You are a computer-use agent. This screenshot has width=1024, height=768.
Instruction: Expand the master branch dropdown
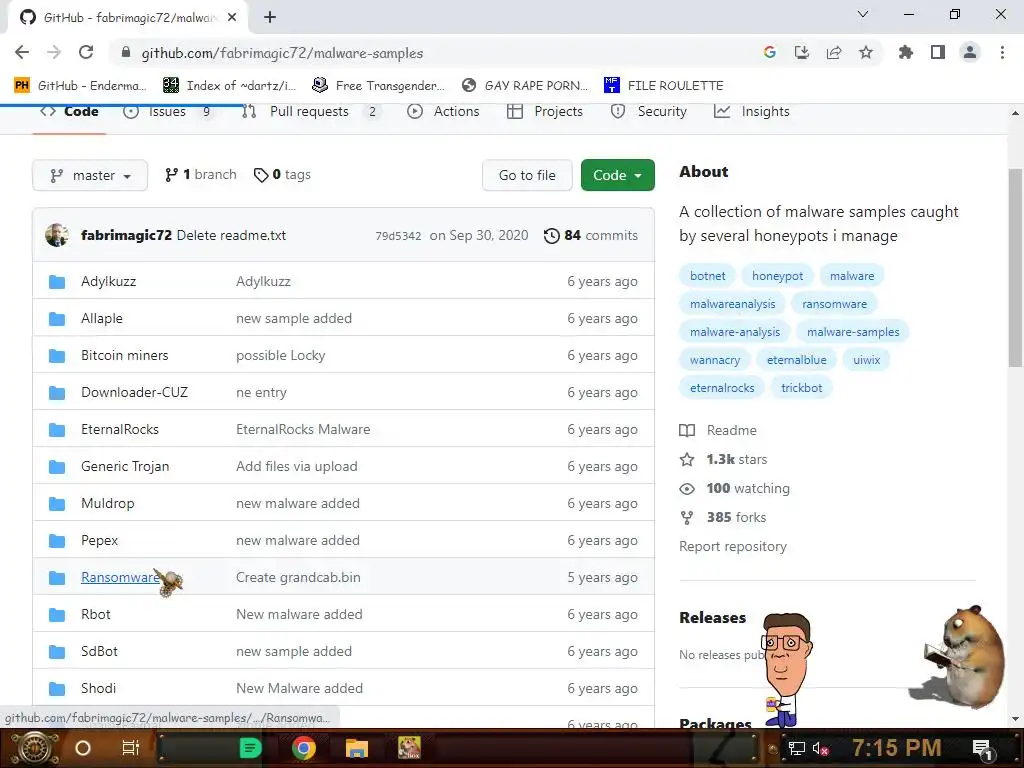click(x=90, y=175)
